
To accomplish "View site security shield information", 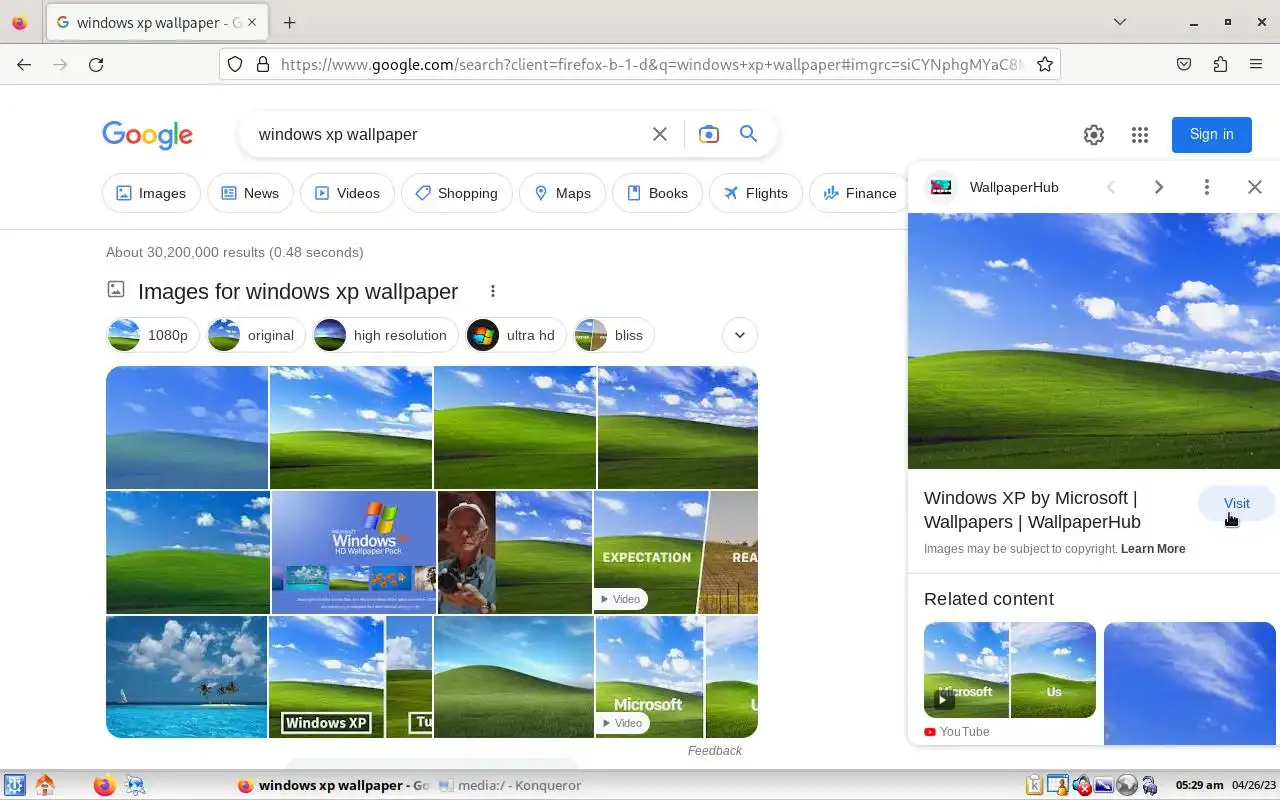I will pos(235,64).
